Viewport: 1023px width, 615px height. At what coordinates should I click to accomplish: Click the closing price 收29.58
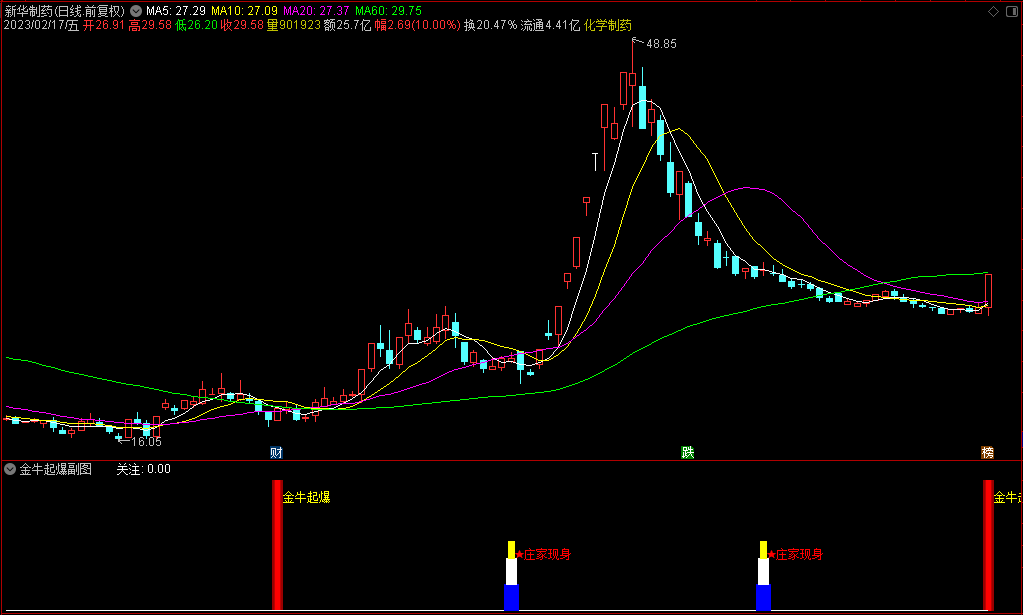click(242, 25)
